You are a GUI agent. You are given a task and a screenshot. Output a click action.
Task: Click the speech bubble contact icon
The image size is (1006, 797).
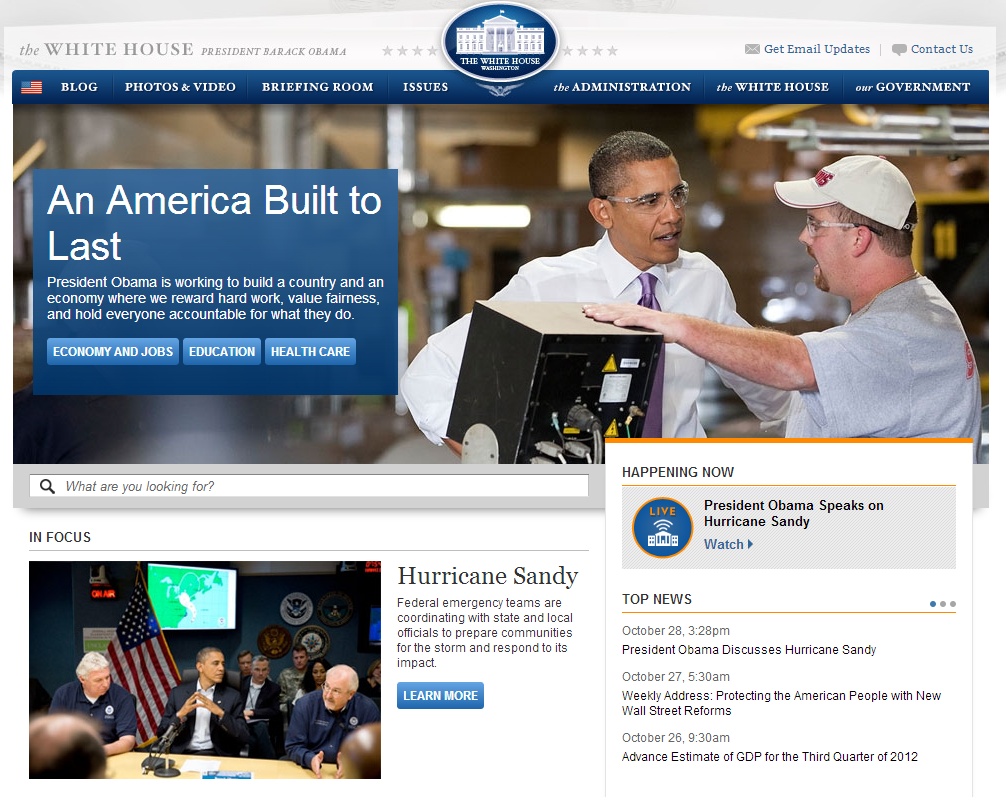point(899,49)
